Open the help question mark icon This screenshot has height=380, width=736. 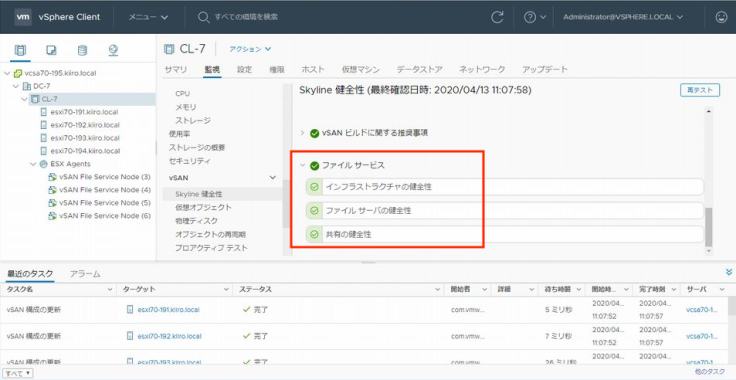pyautogui.click(x=530, y=17)
